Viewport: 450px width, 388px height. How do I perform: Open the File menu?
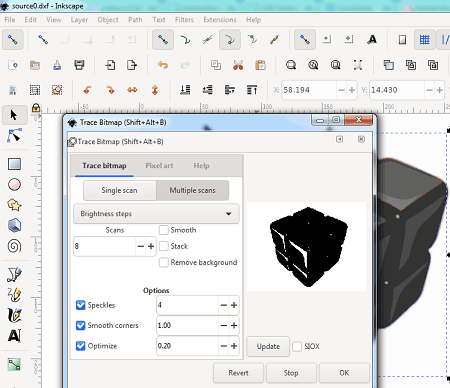[10, 20]
